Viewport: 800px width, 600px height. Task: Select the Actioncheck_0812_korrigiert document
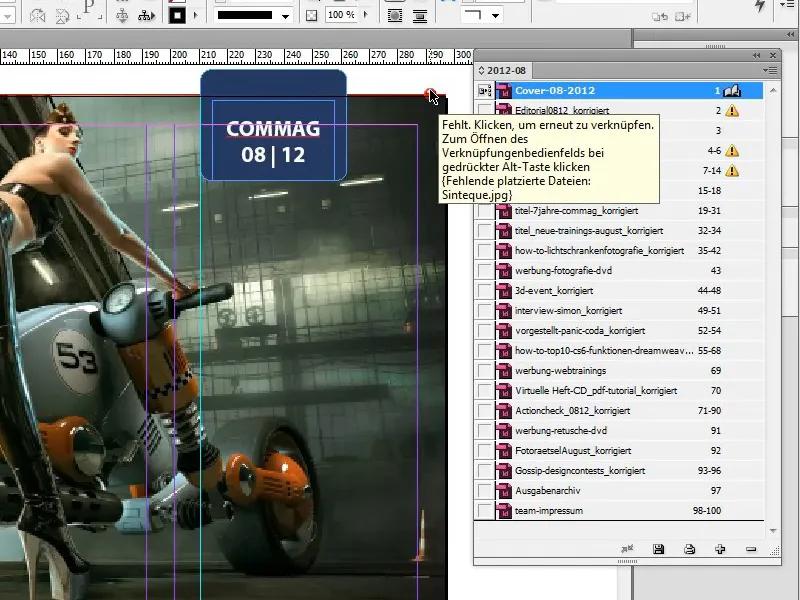tap(619, 411)
